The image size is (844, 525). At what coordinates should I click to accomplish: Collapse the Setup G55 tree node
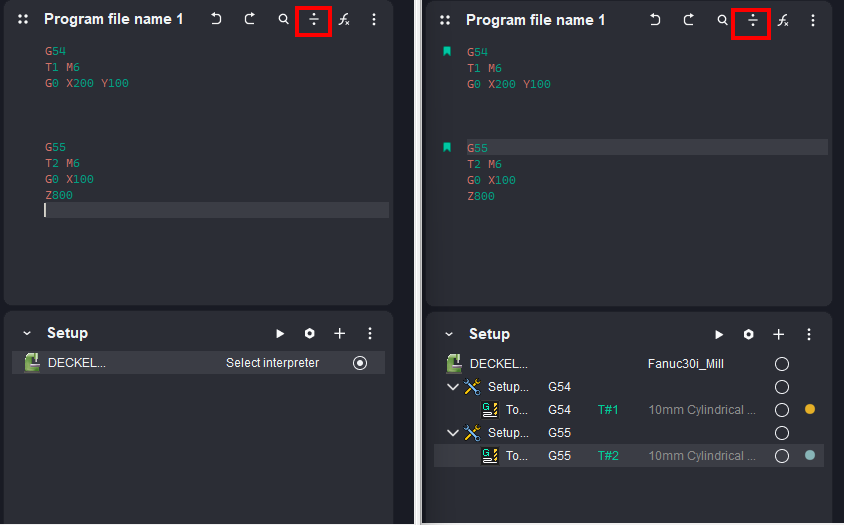point(453,433)
